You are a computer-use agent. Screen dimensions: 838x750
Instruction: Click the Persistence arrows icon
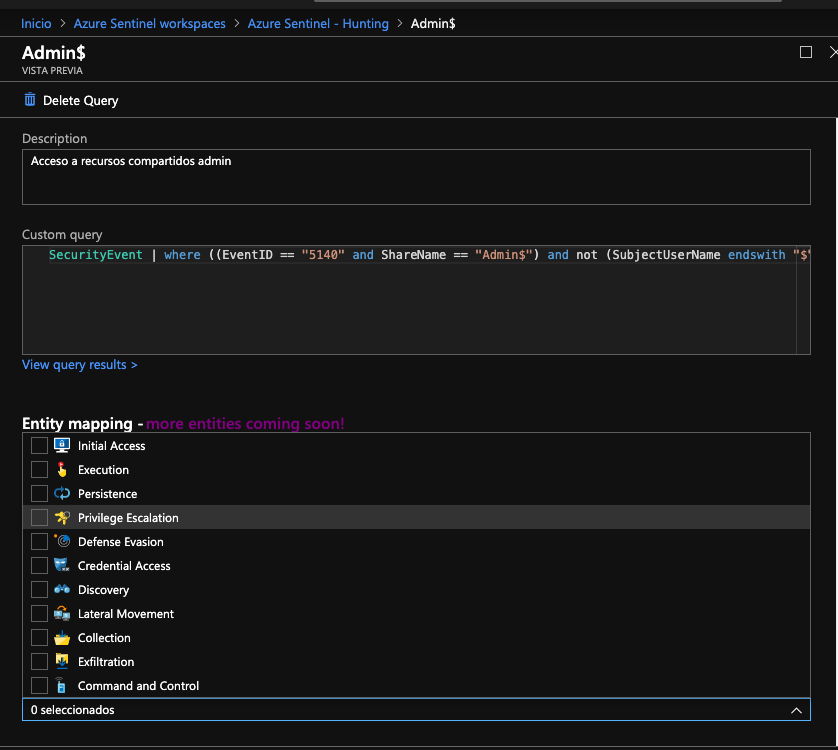click(x=62, y=494)
